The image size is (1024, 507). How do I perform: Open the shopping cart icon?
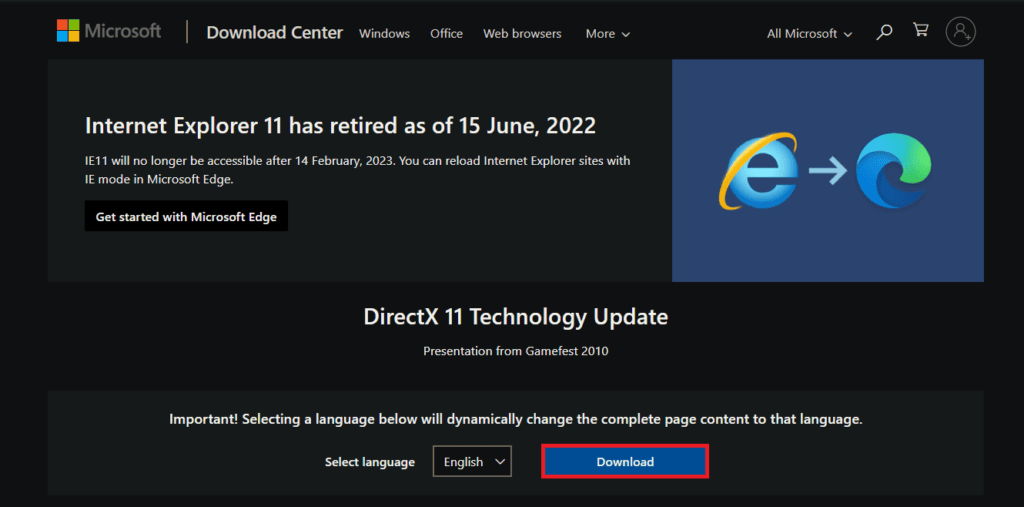(x=921, y=31)
